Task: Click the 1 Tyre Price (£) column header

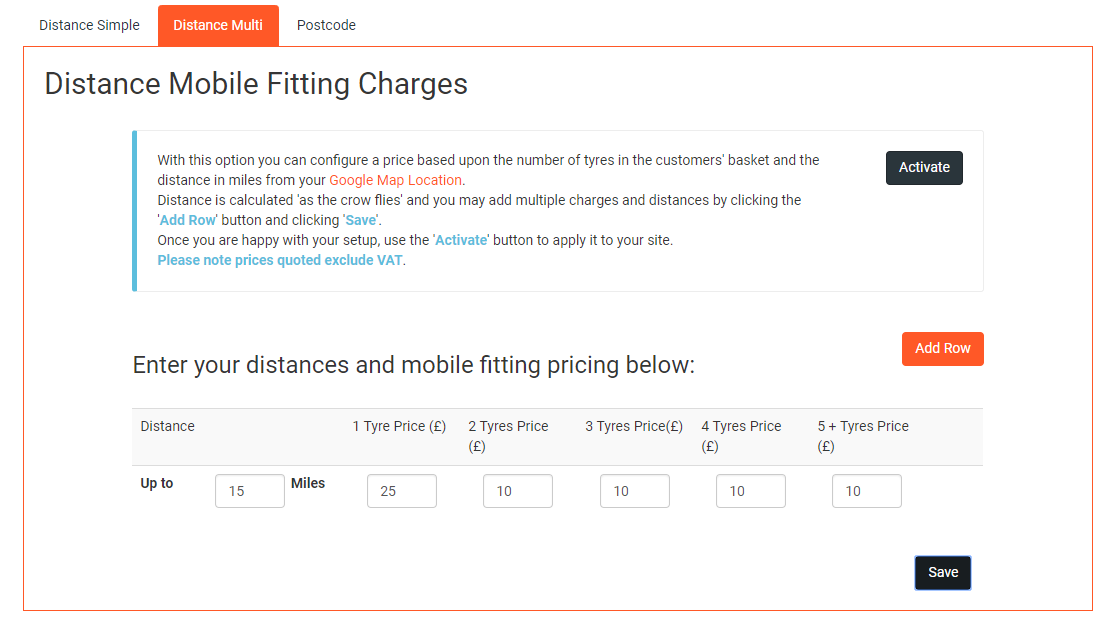Action: 399,426
